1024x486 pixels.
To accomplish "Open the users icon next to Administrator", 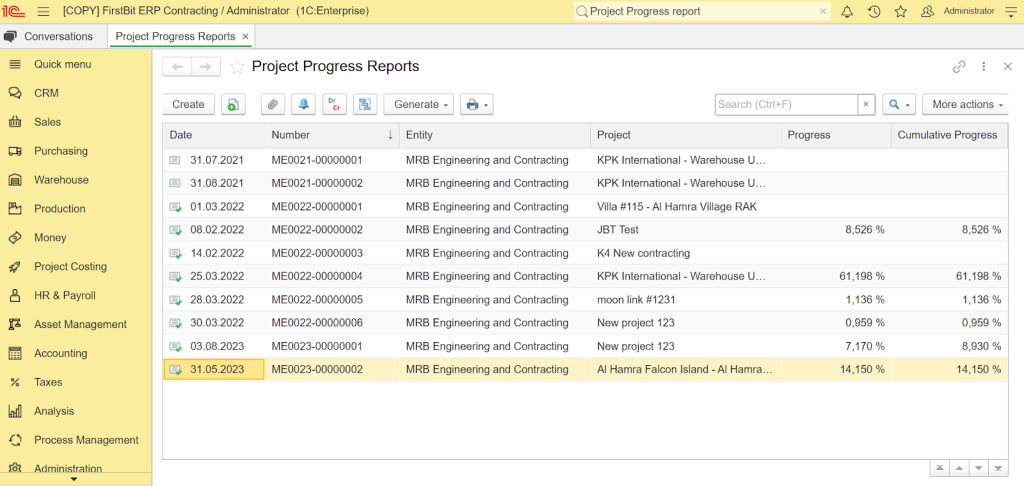I will click(x=927, y=11).
